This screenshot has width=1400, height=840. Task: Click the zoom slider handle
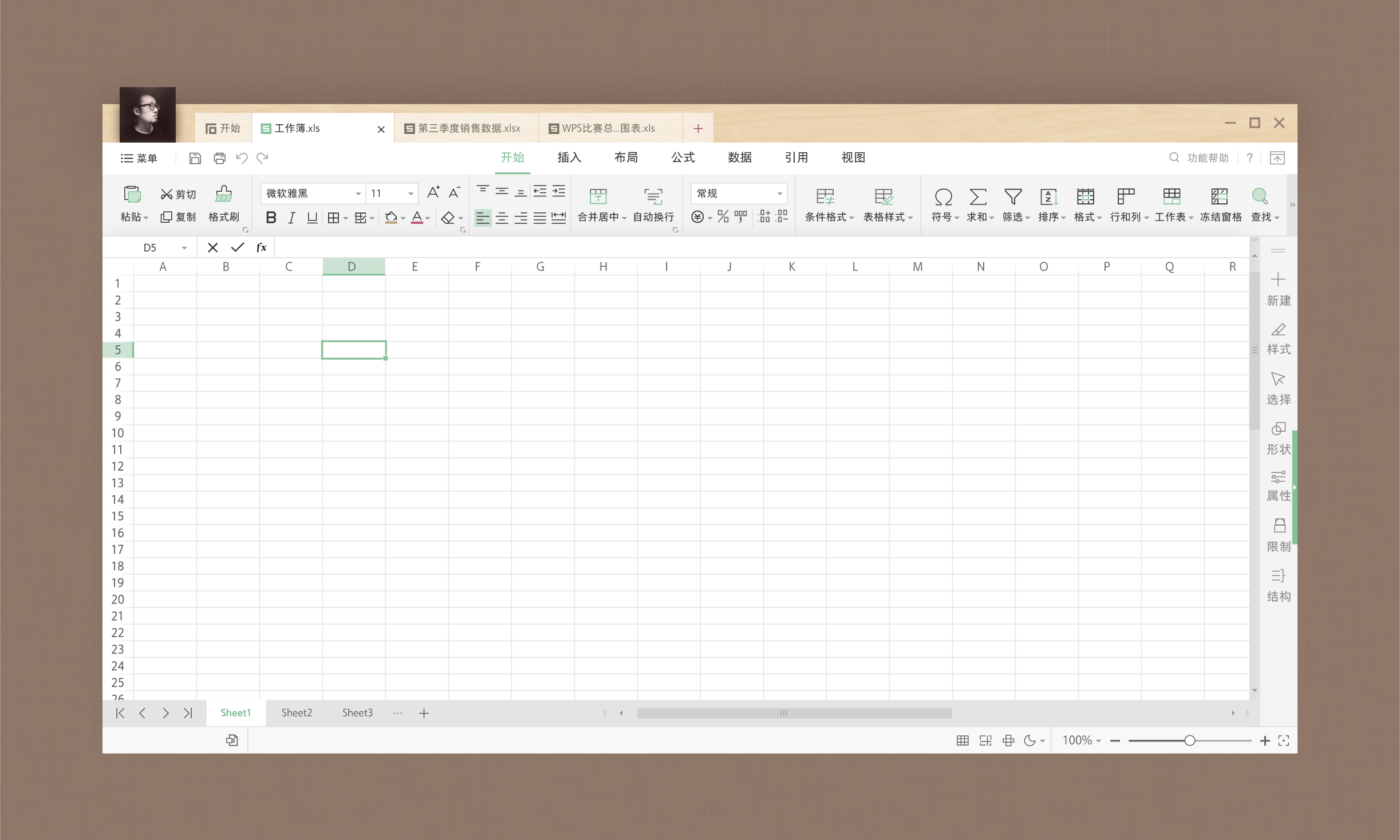pyautogui.click(x=1189, y=740)
